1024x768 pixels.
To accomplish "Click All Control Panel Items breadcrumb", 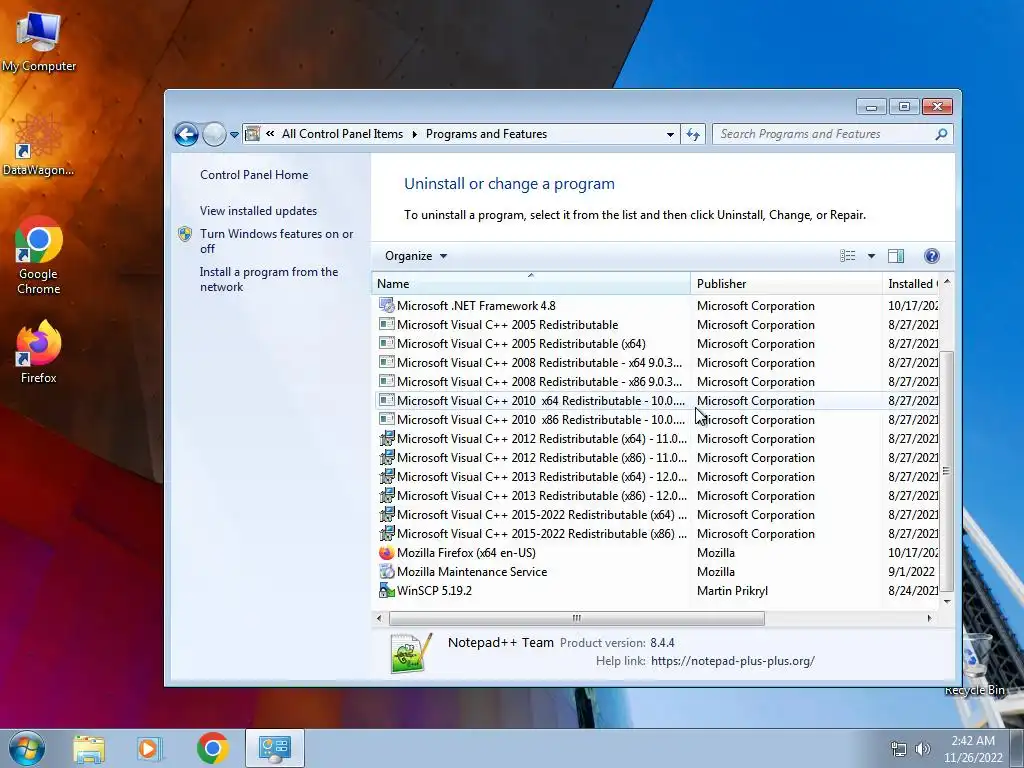I will [x=342, y=134].
